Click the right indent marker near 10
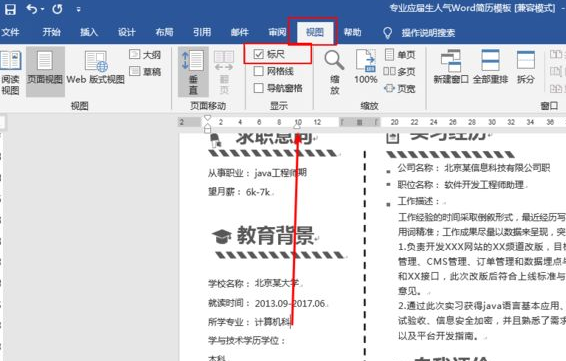The height and width of the screenshot is (361, 566). (x=297, y=126)
